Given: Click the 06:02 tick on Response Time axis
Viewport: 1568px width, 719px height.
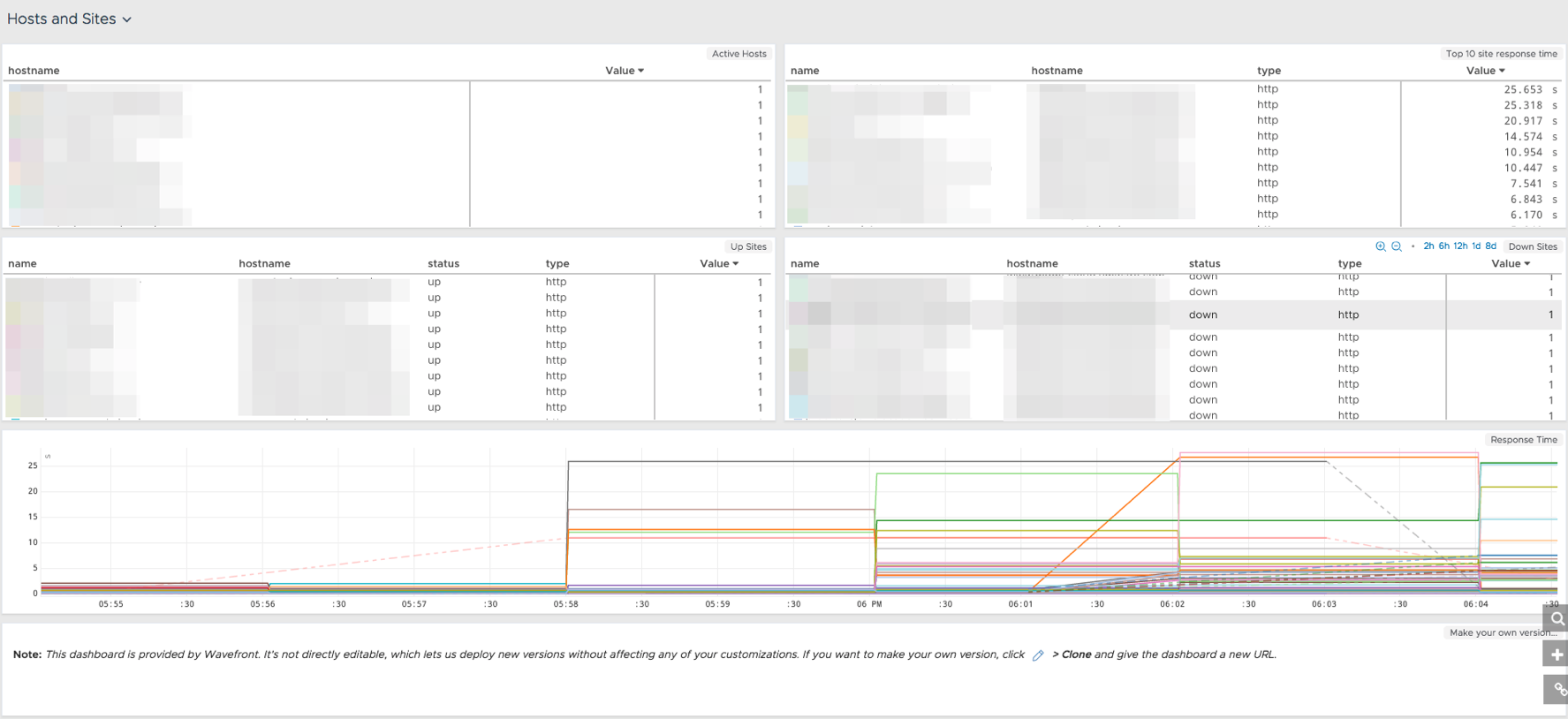Looking at the screenshot, I should pyautogui.click(x=1172, y=604).
